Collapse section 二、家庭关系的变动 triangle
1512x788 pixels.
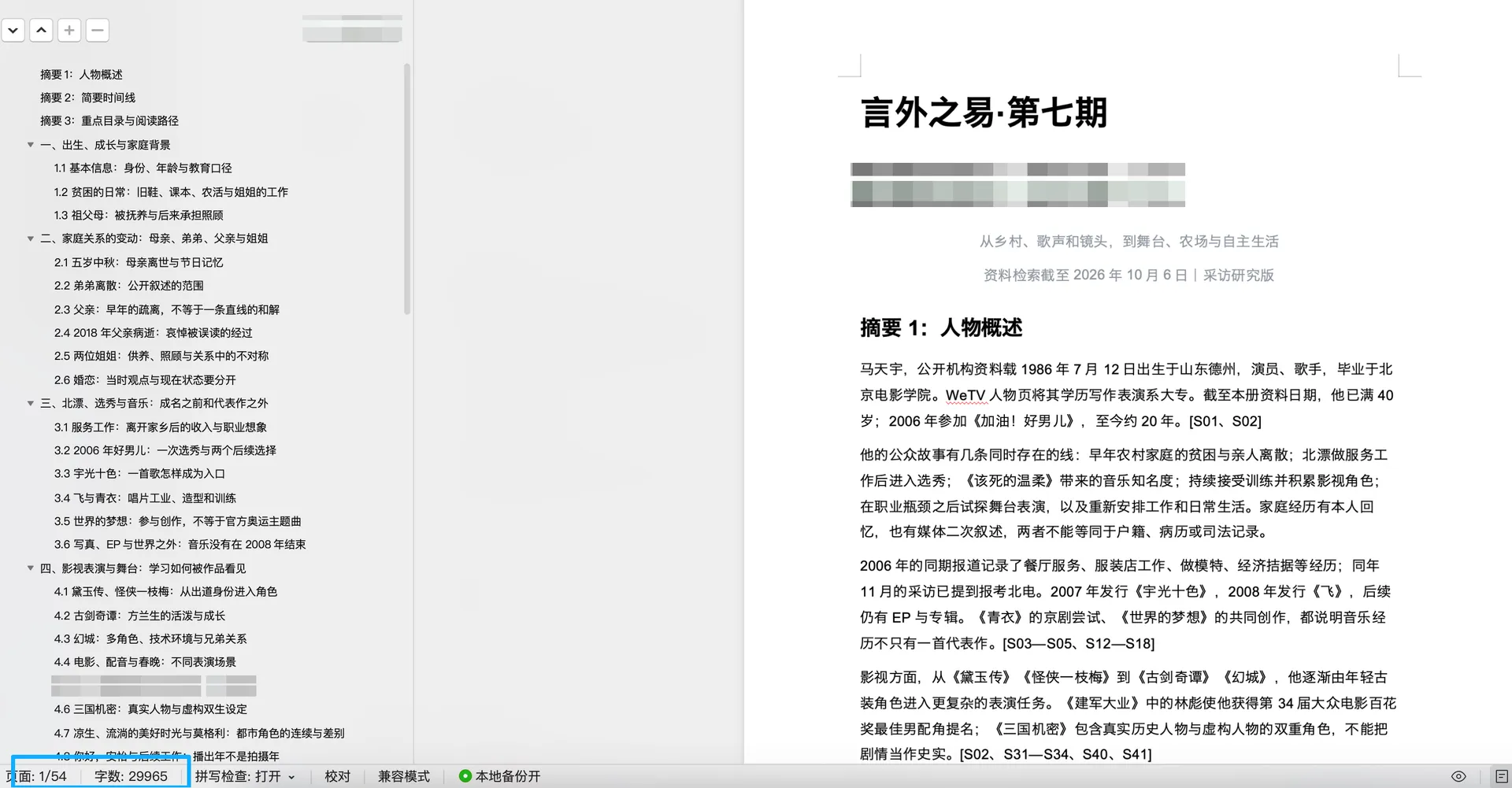pyautogui.click(x=31, y=239)
